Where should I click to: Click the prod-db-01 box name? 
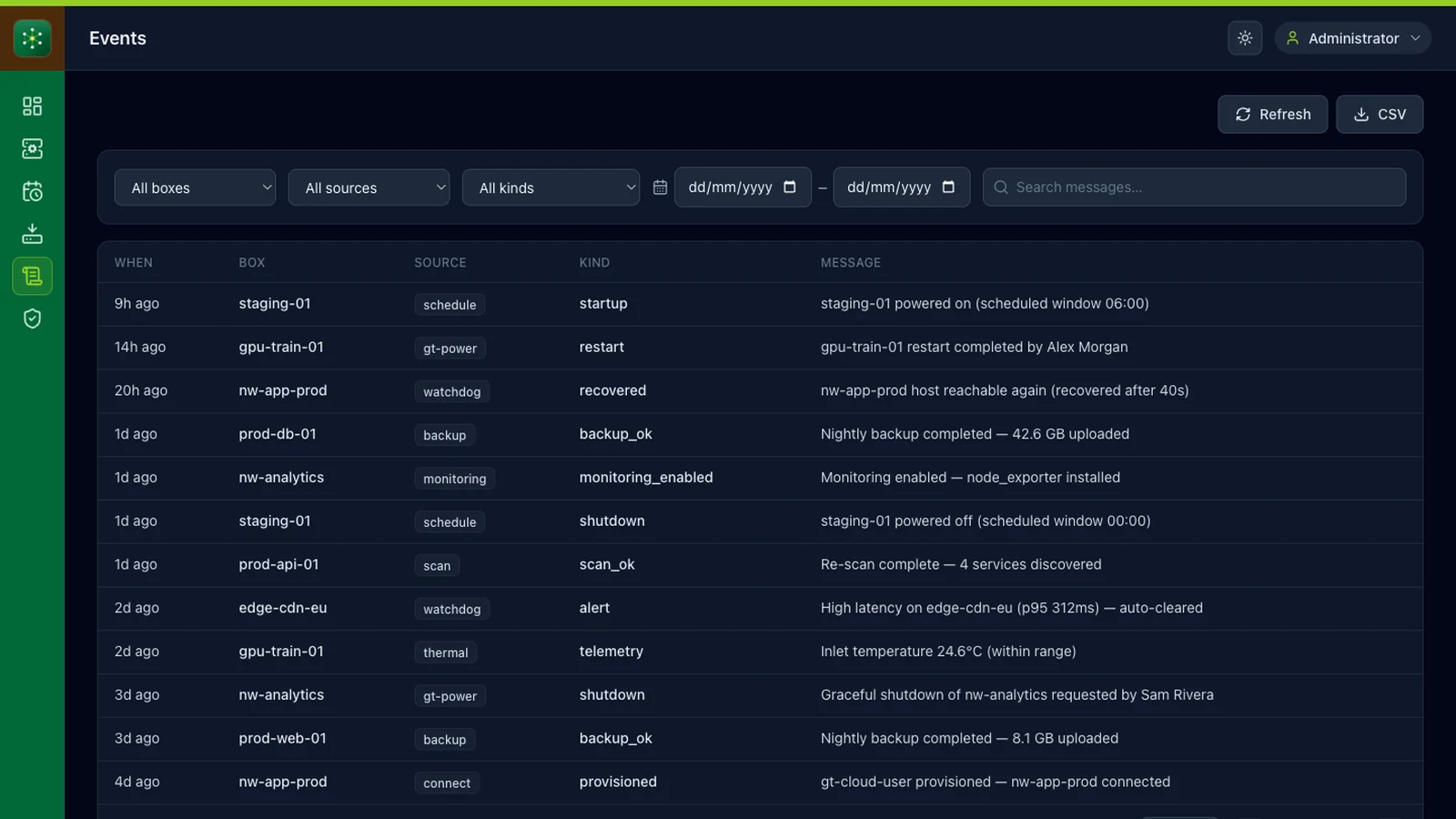click(278, 434)
